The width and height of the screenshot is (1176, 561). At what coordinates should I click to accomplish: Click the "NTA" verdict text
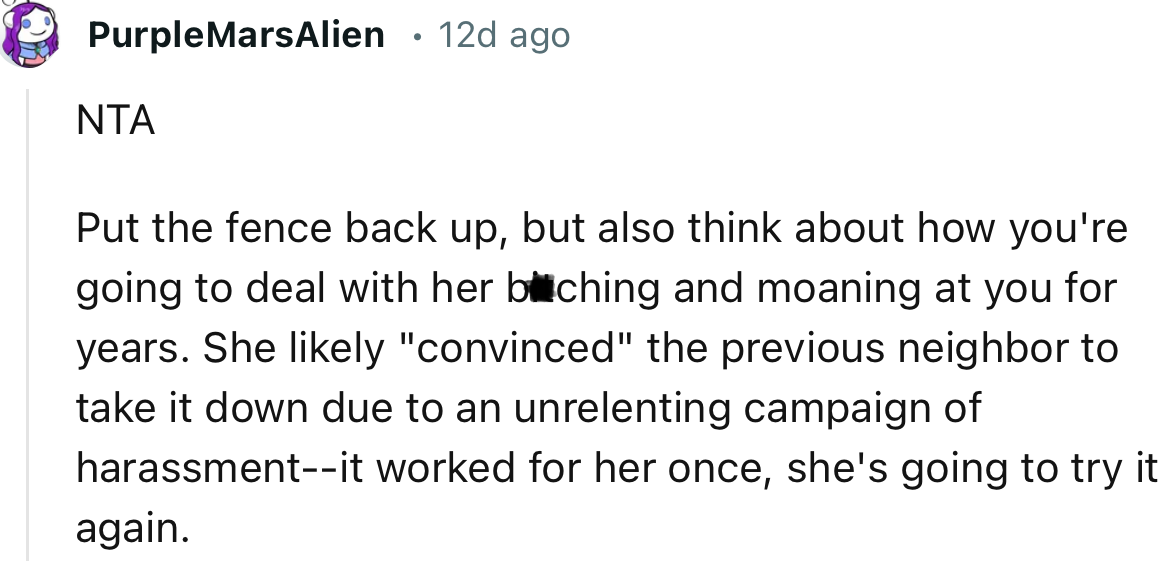[115, 122]
